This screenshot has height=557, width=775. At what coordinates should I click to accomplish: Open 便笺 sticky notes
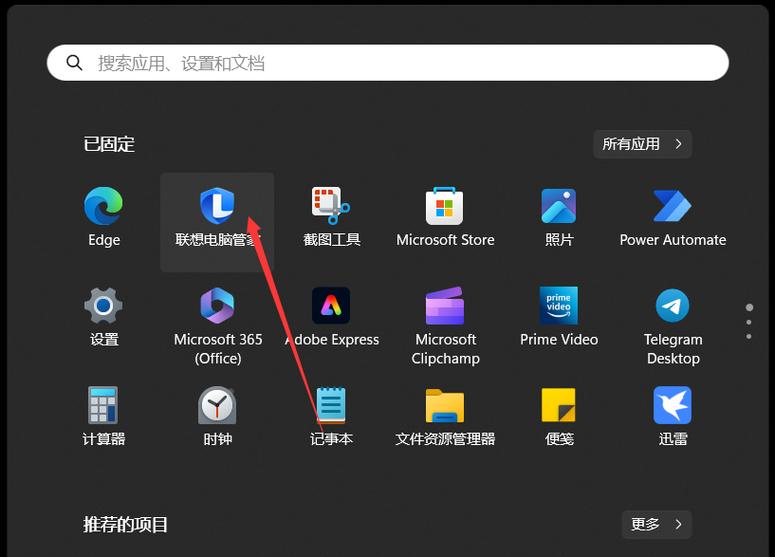pos(559,416)
